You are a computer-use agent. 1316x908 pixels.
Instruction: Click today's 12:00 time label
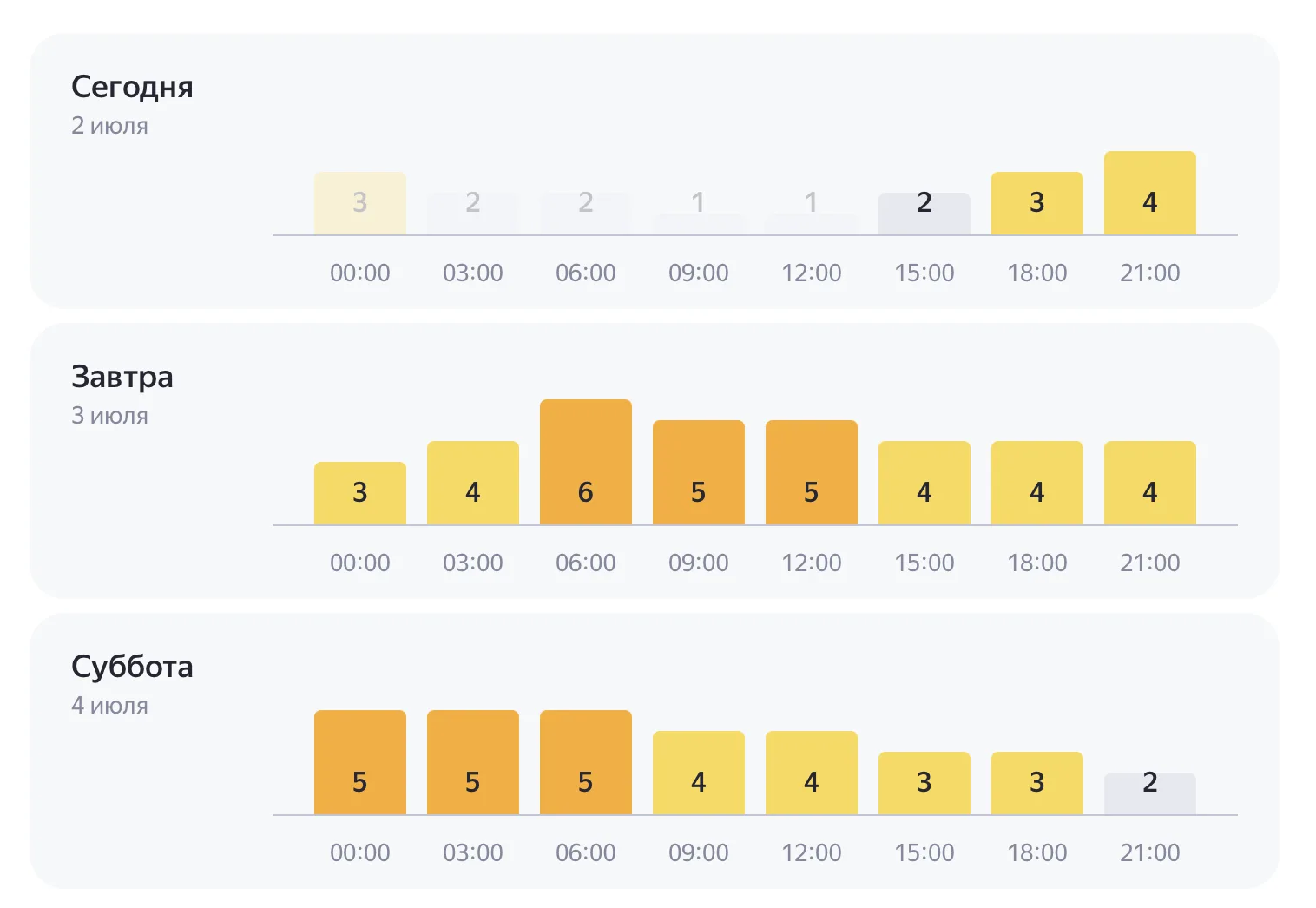(x=811, y=273)
